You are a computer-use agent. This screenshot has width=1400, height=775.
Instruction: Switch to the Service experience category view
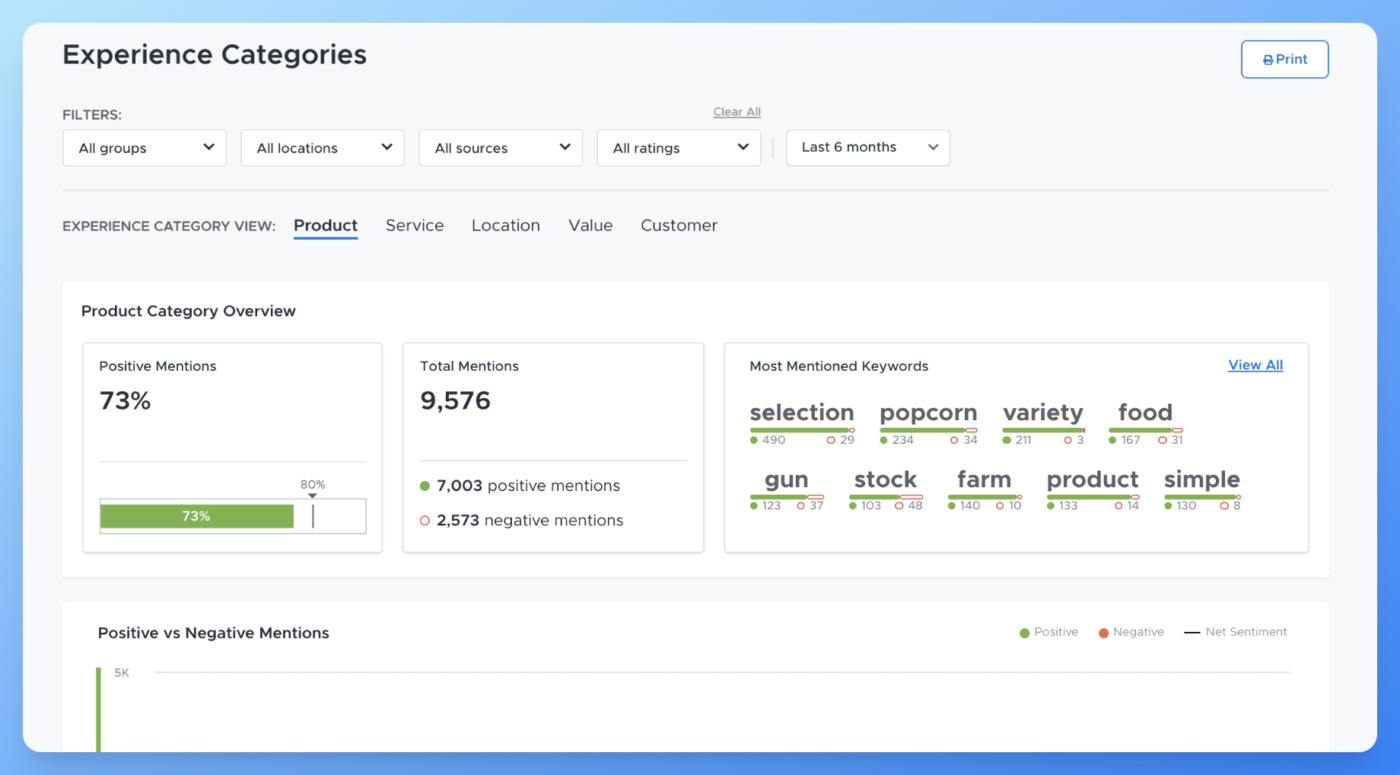[414, 225]
